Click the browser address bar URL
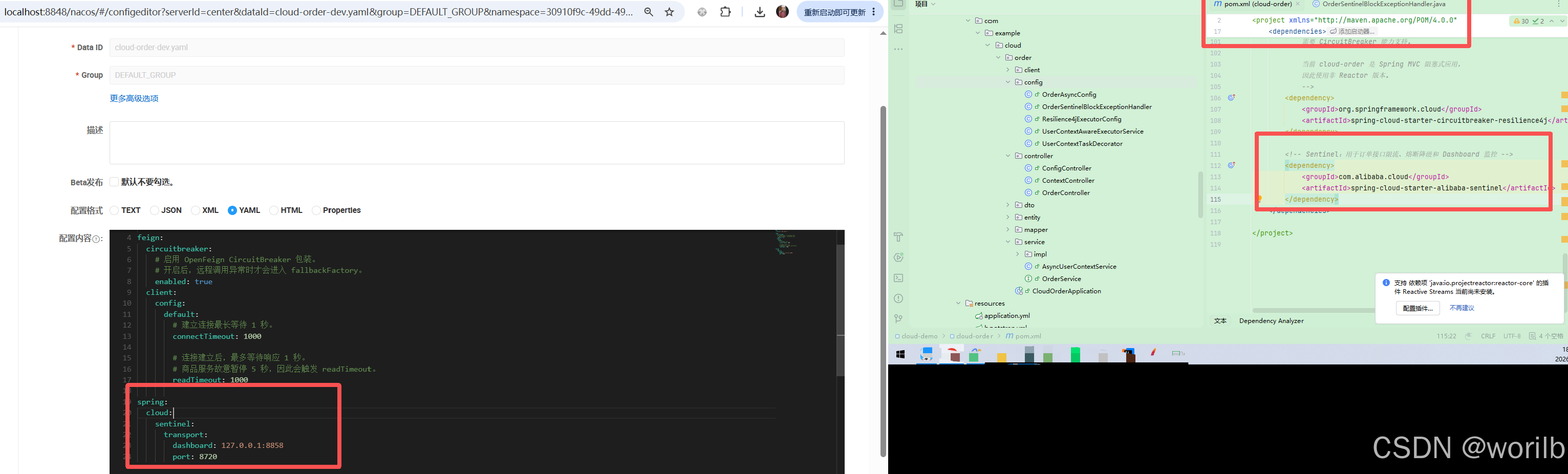The image size is (1568, 474). (318, 12)
